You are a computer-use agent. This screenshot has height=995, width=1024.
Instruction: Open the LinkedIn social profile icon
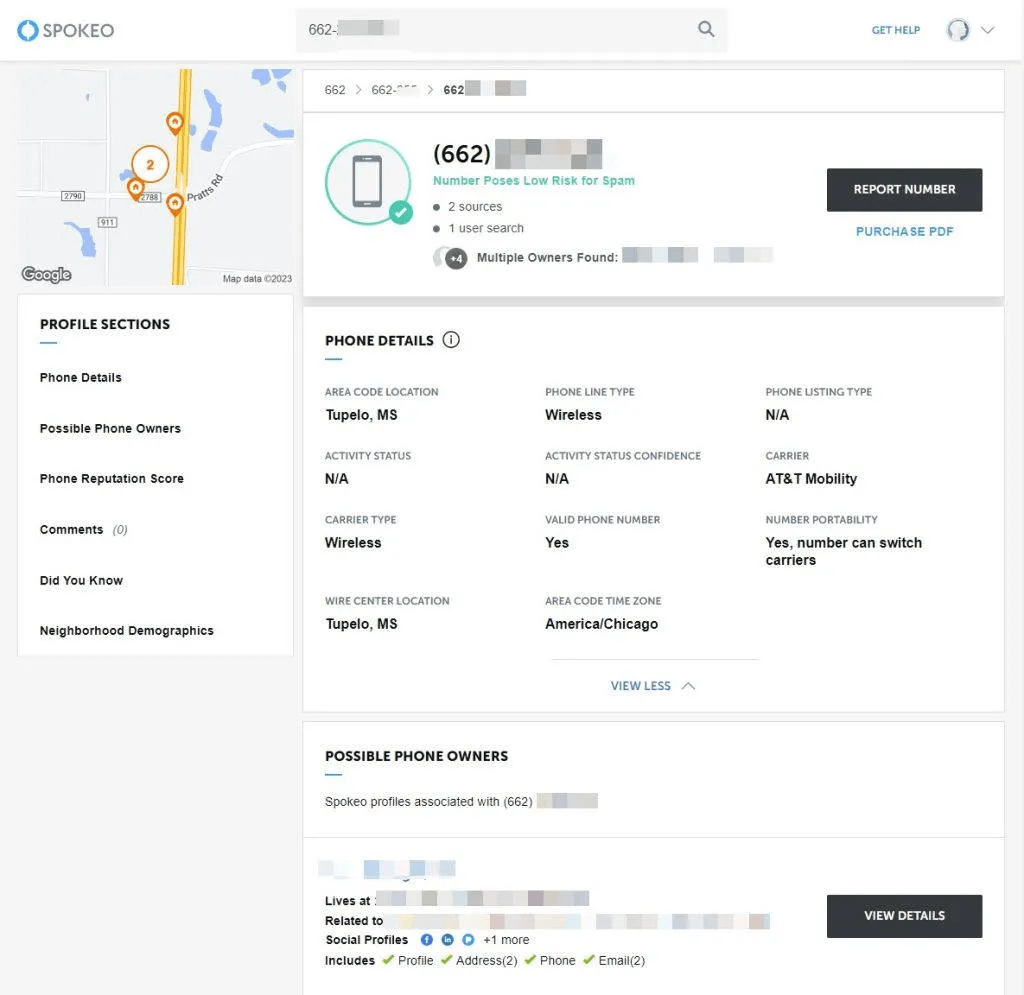click(x=447, y=940)
